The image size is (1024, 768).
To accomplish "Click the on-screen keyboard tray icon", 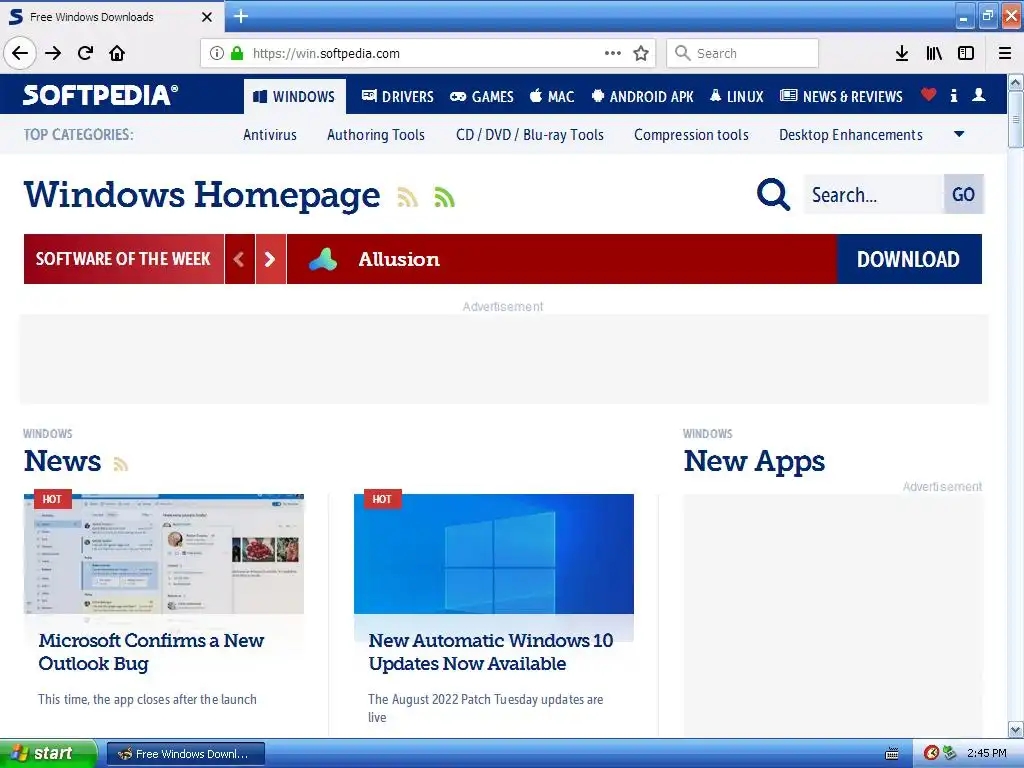I will pyautogui.click(x=891, y=754).
